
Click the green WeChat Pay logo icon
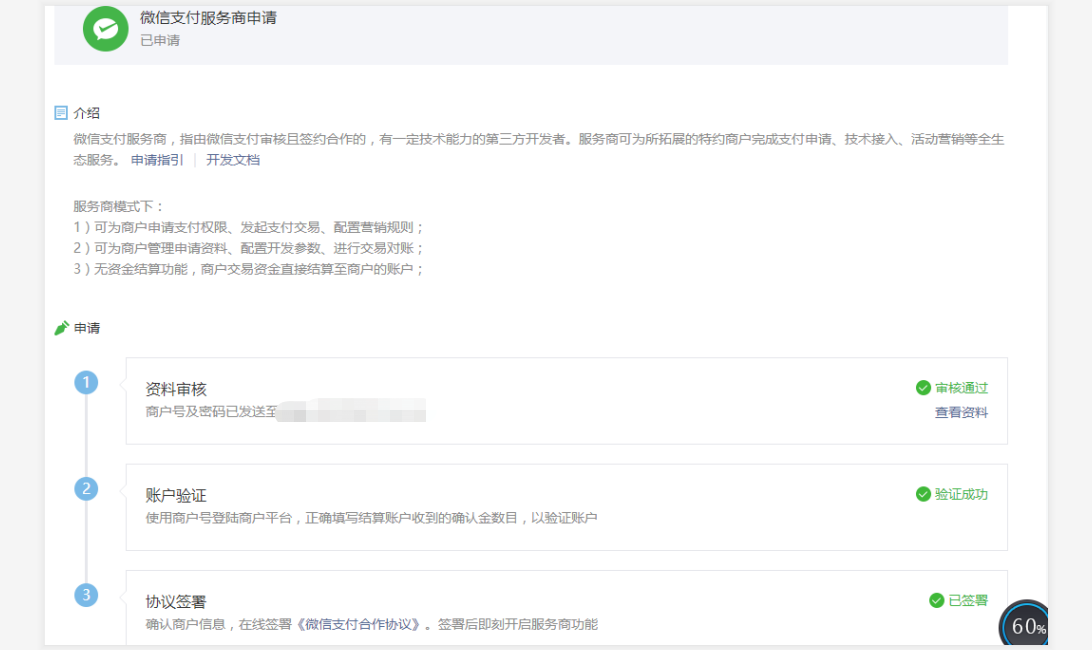(106, 29)
